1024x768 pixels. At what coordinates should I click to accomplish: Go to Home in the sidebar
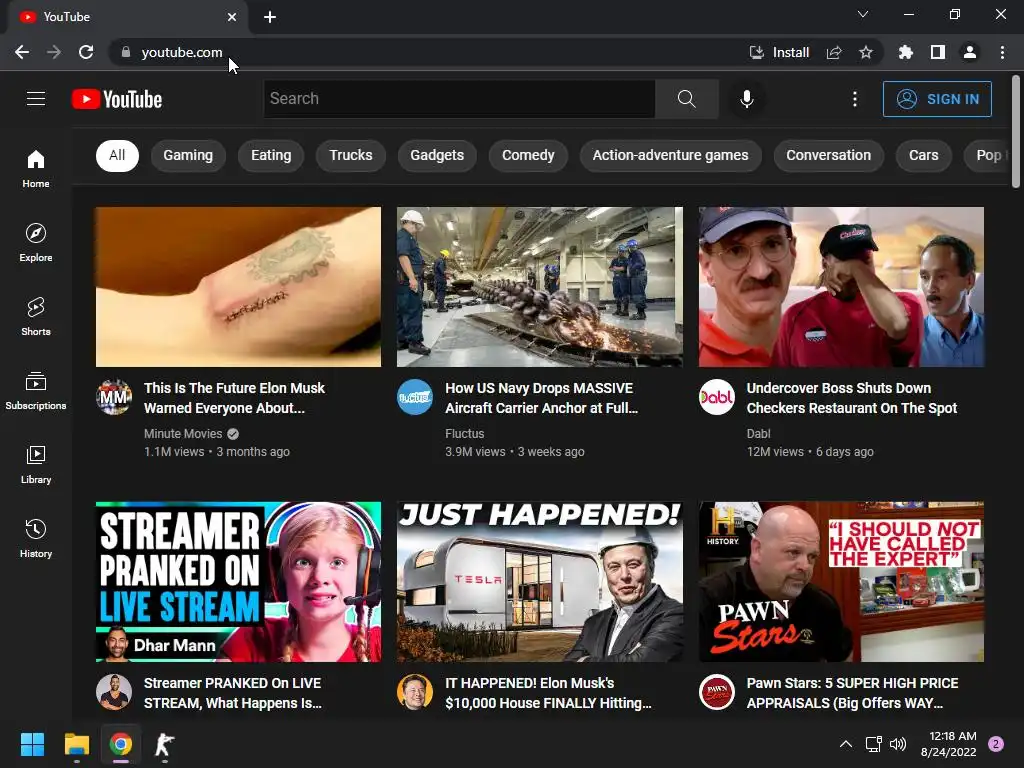point(36,168)
